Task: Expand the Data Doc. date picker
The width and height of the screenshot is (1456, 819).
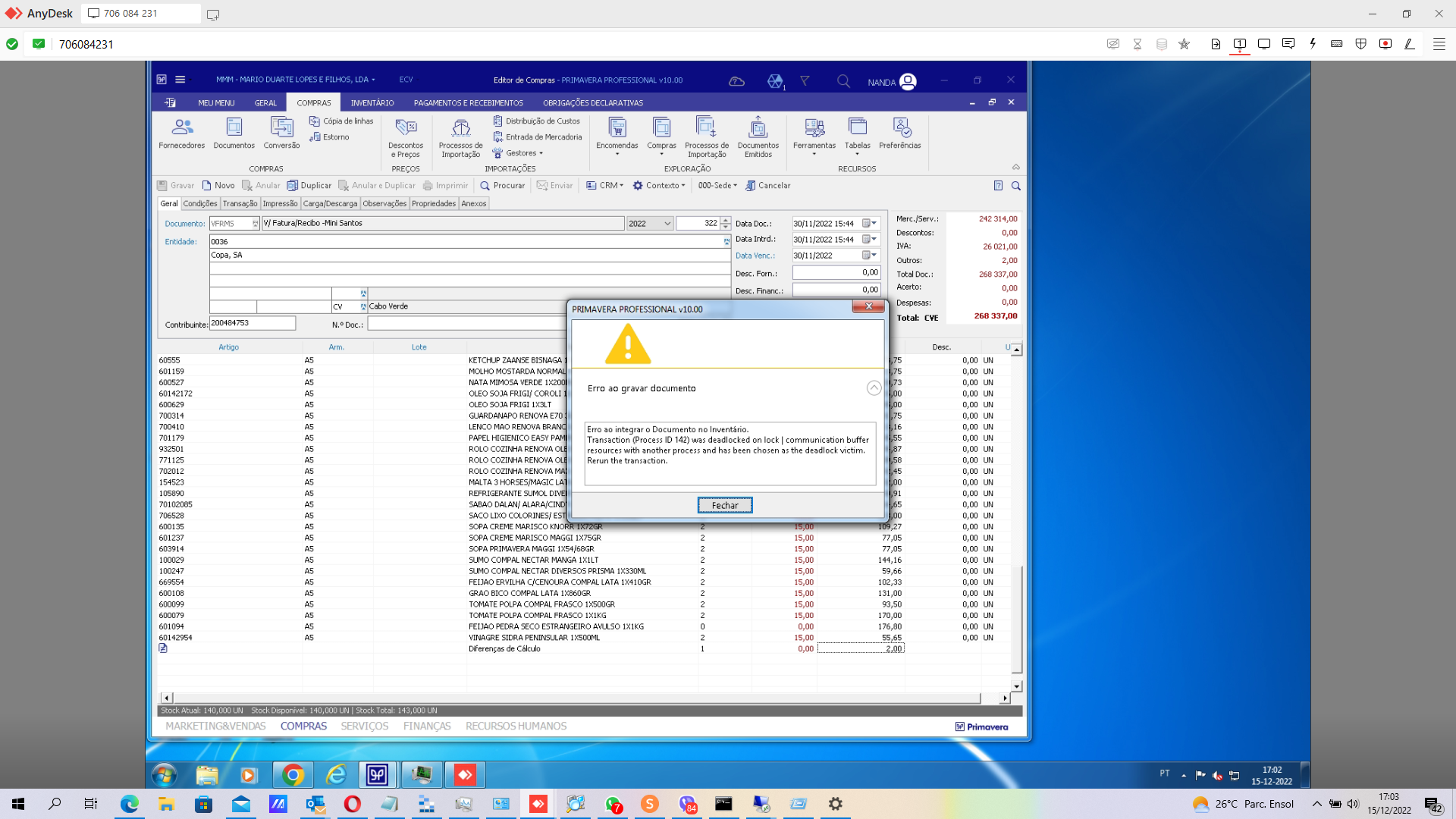Action: coord(874,224)
